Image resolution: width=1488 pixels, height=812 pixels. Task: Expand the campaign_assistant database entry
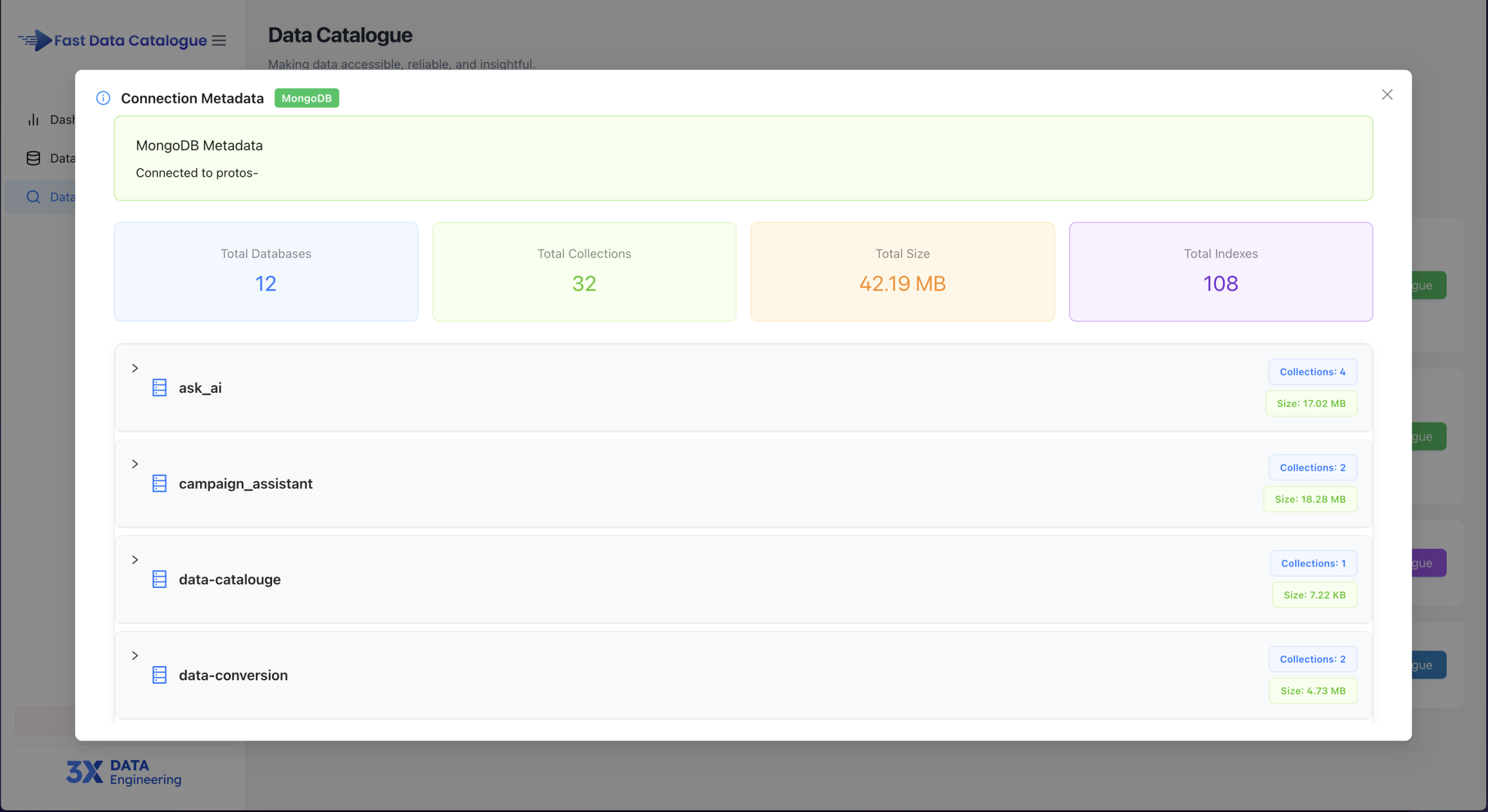click(x=135, y=463)
